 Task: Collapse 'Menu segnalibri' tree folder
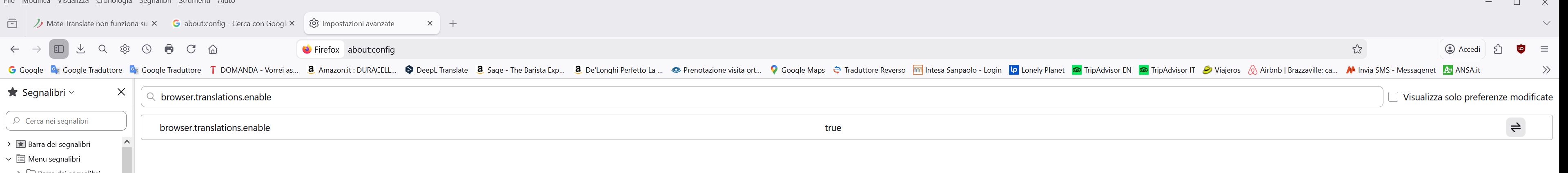9,159
